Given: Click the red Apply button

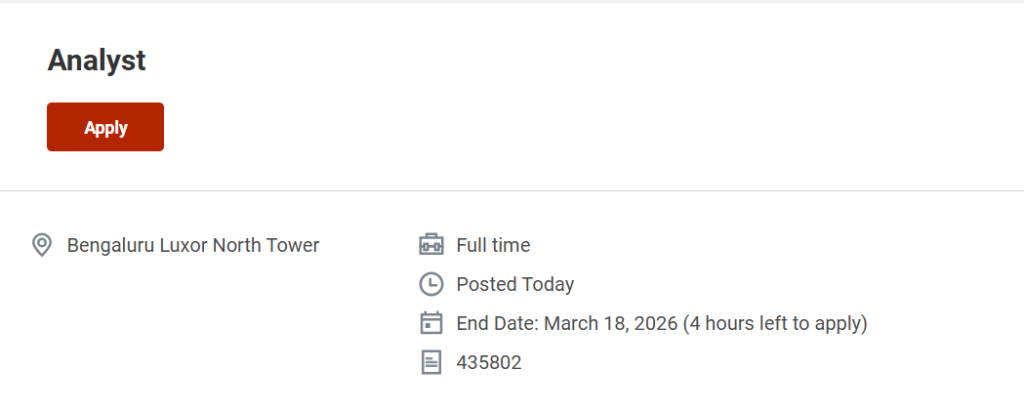Looking at the screenshot, I should (x=105, y=127).
